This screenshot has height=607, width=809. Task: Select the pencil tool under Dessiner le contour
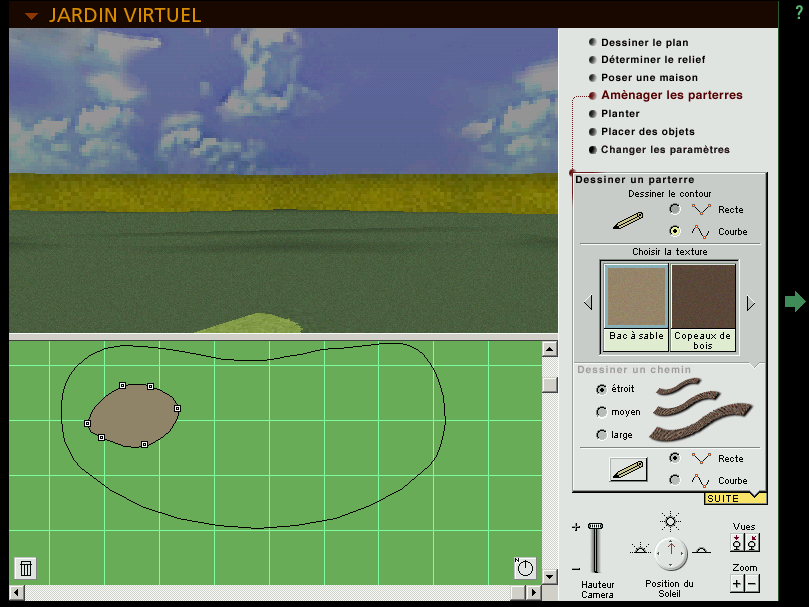(628, 221)
